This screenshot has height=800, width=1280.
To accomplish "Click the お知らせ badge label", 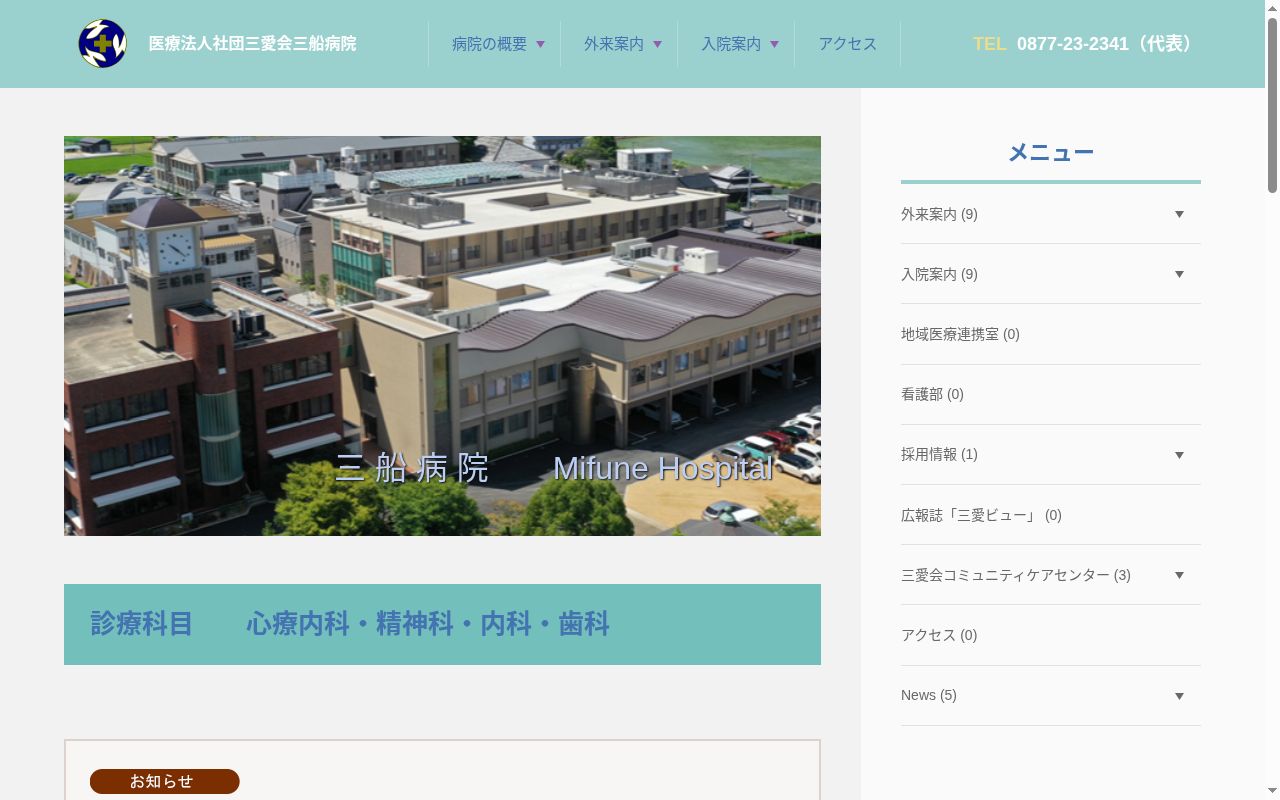I will pyautogui.click(x=165, y=781).
